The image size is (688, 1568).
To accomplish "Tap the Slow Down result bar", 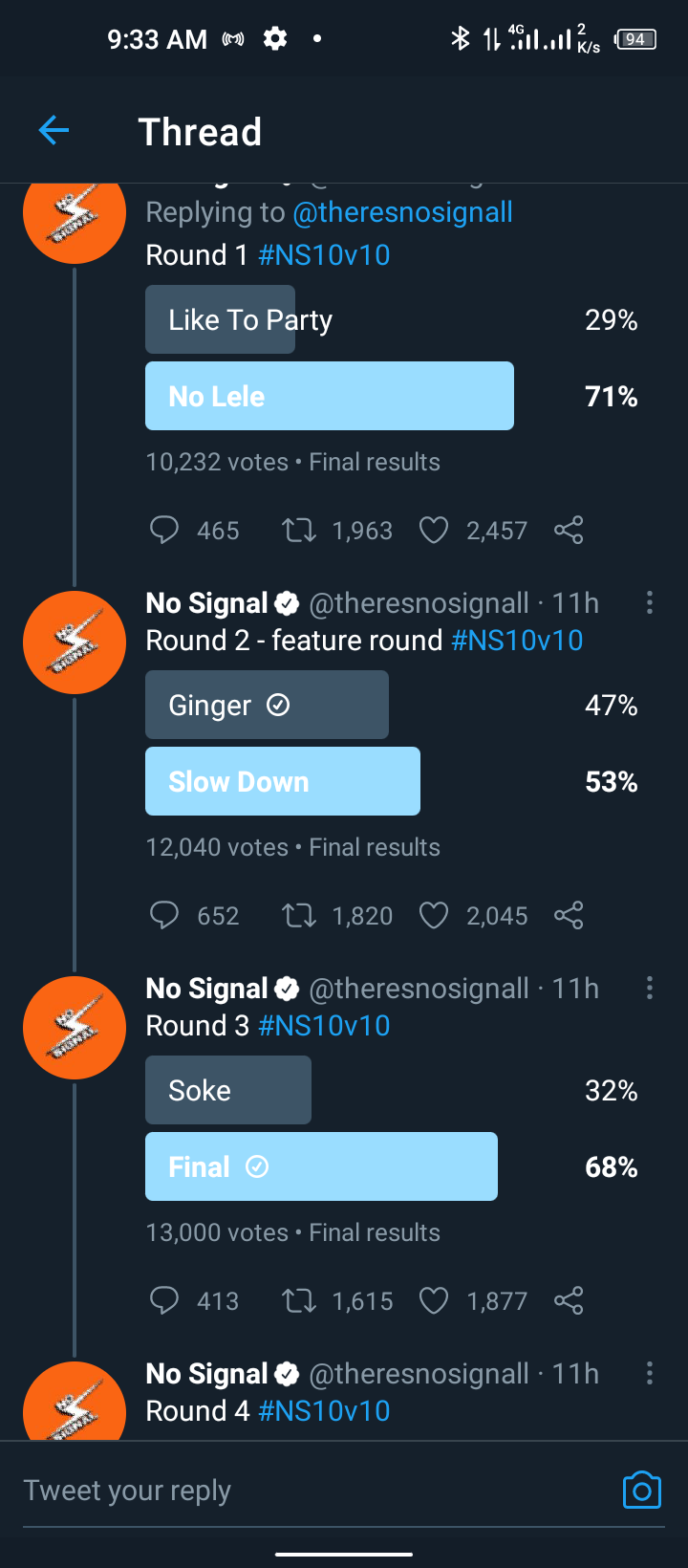I will point(283,781).
